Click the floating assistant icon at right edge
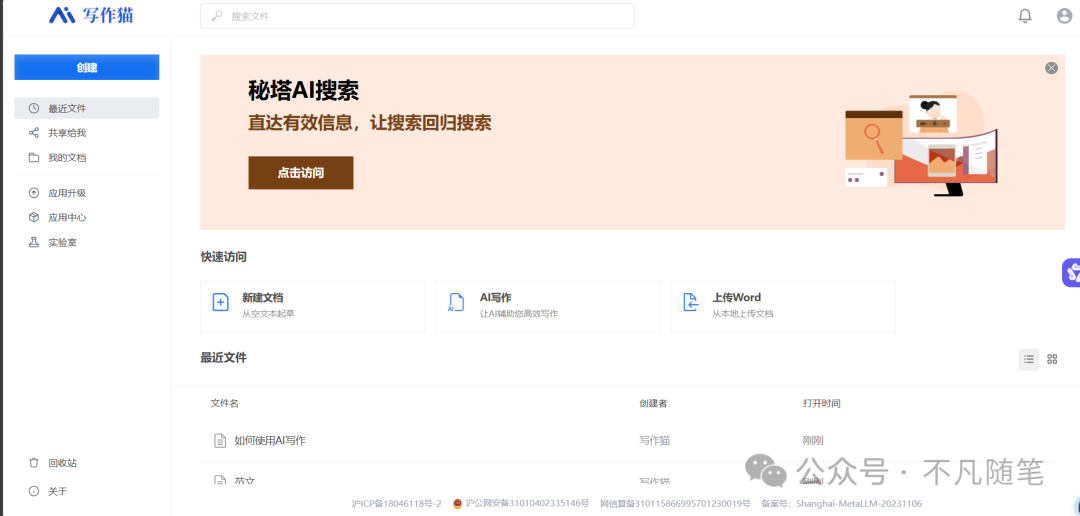The image size is (1080, 516). pyautogui.click(x=1071, y=273)
